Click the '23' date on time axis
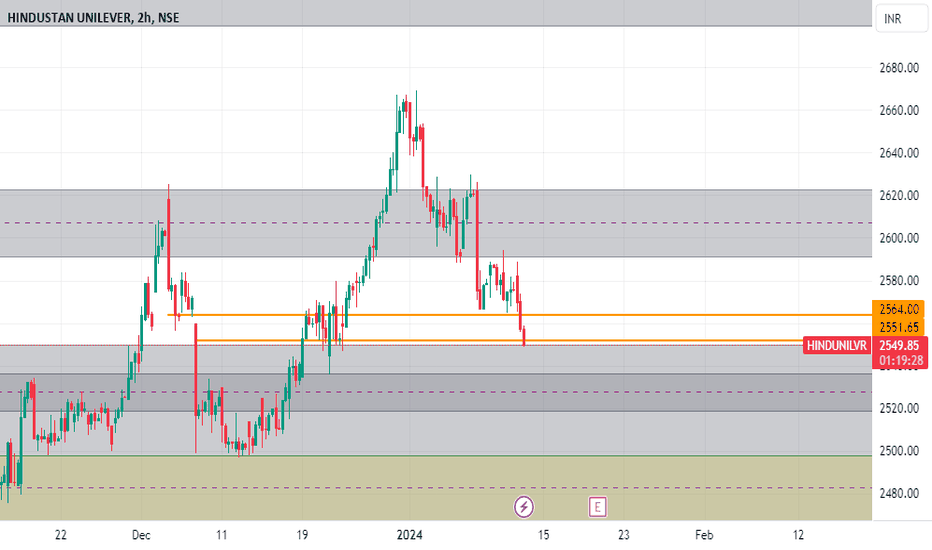The image size is (932, 550). [624, 535]
